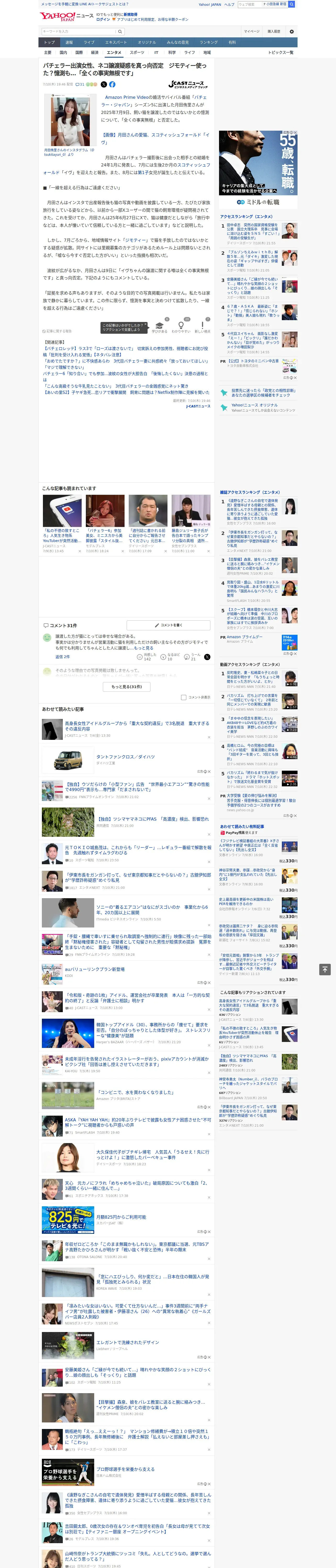The width and height of the screenshot is (336, 1568).
Task: Open the related link 【パチェロレッテ】ラス3で
Action: pyautogui.click(x=125, y=351)
